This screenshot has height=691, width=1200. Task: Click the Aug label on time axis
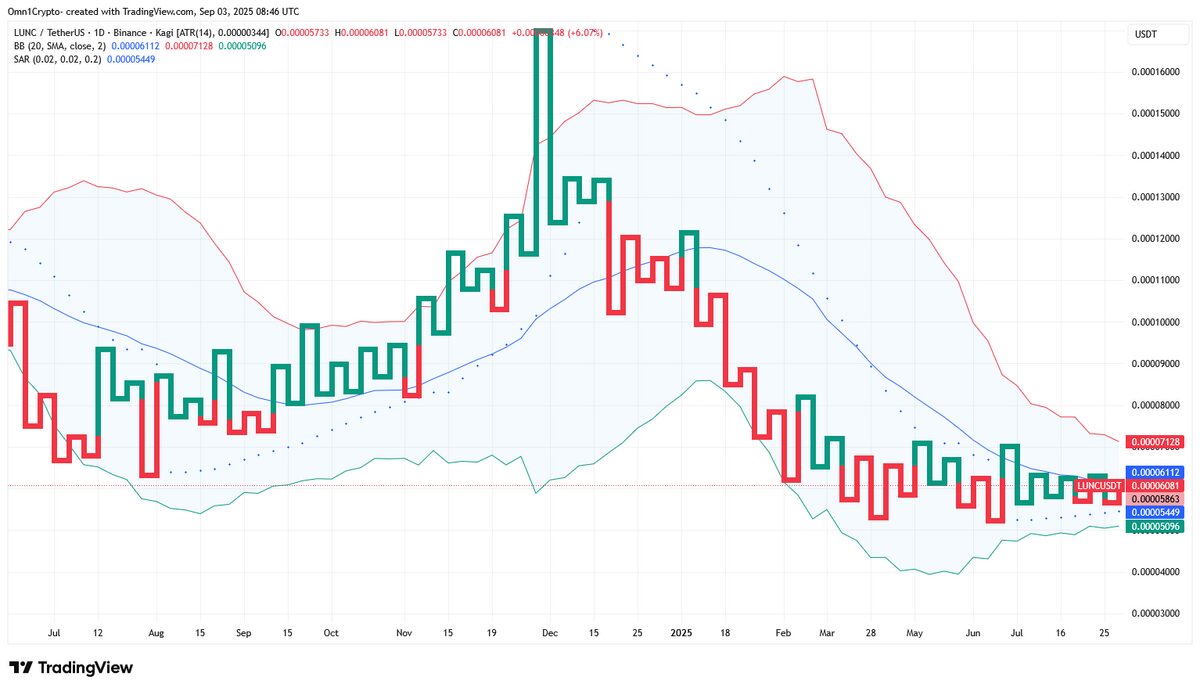pos(154,633)
